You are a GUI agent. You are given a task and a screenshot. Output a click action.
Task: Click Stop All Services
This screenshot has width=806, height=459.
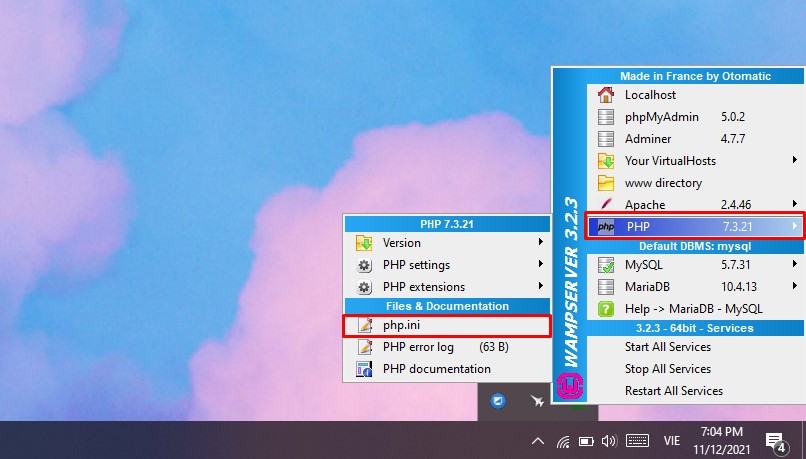pyautogui.click(x=667, y=369)
